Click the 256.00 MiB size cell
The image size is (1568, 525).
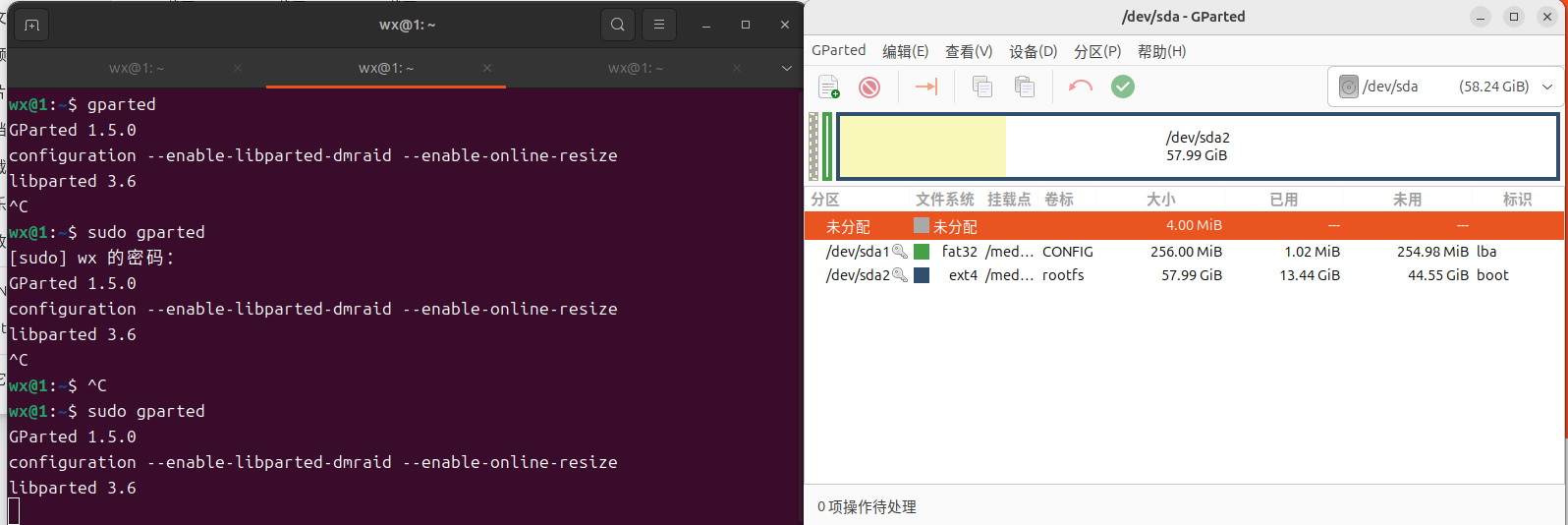click(1186, 252)
